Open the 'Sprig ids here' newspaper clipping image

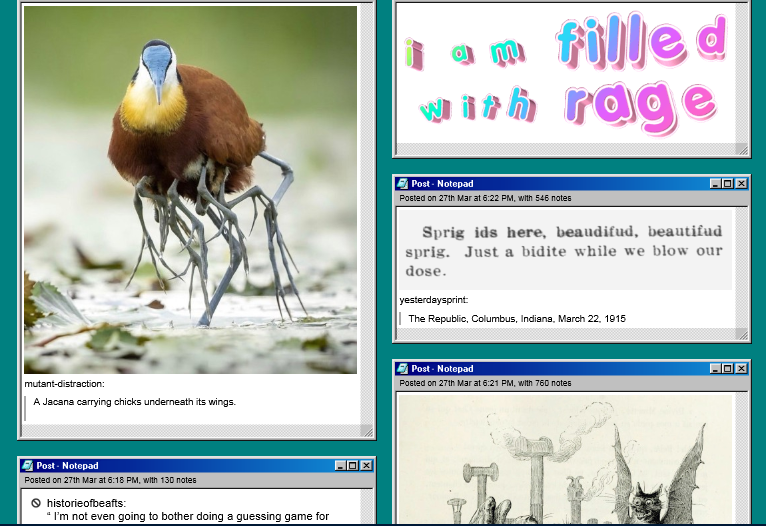565,250
